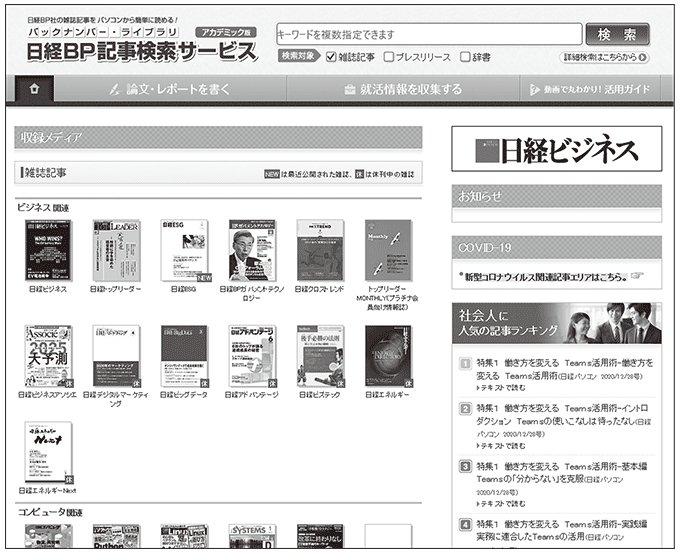Open the 日経エネルギーNext magazine cover
This screenshot has height=554, width=680.
point(48,452)
